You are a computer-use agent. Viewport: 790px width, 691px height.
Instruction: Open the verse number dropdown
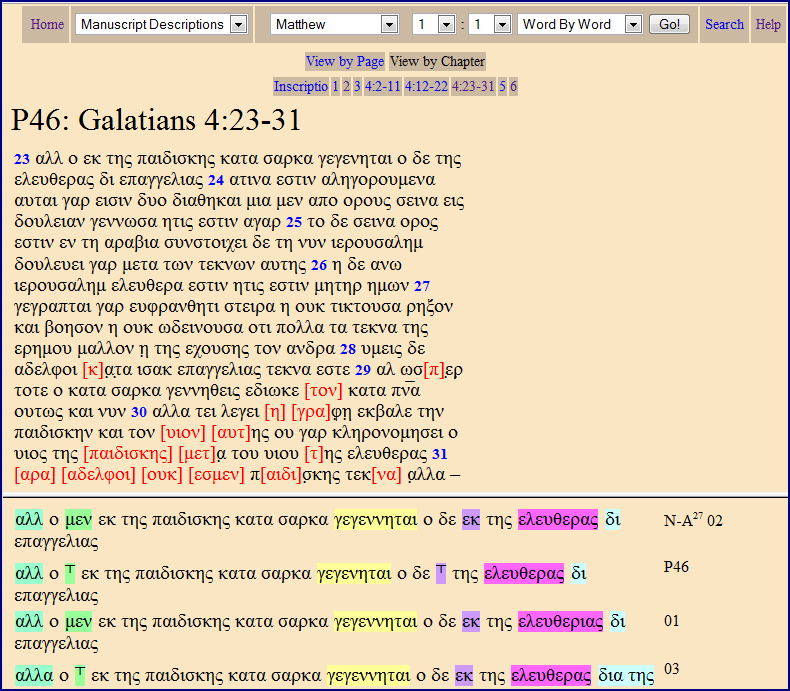coord(490,24)
